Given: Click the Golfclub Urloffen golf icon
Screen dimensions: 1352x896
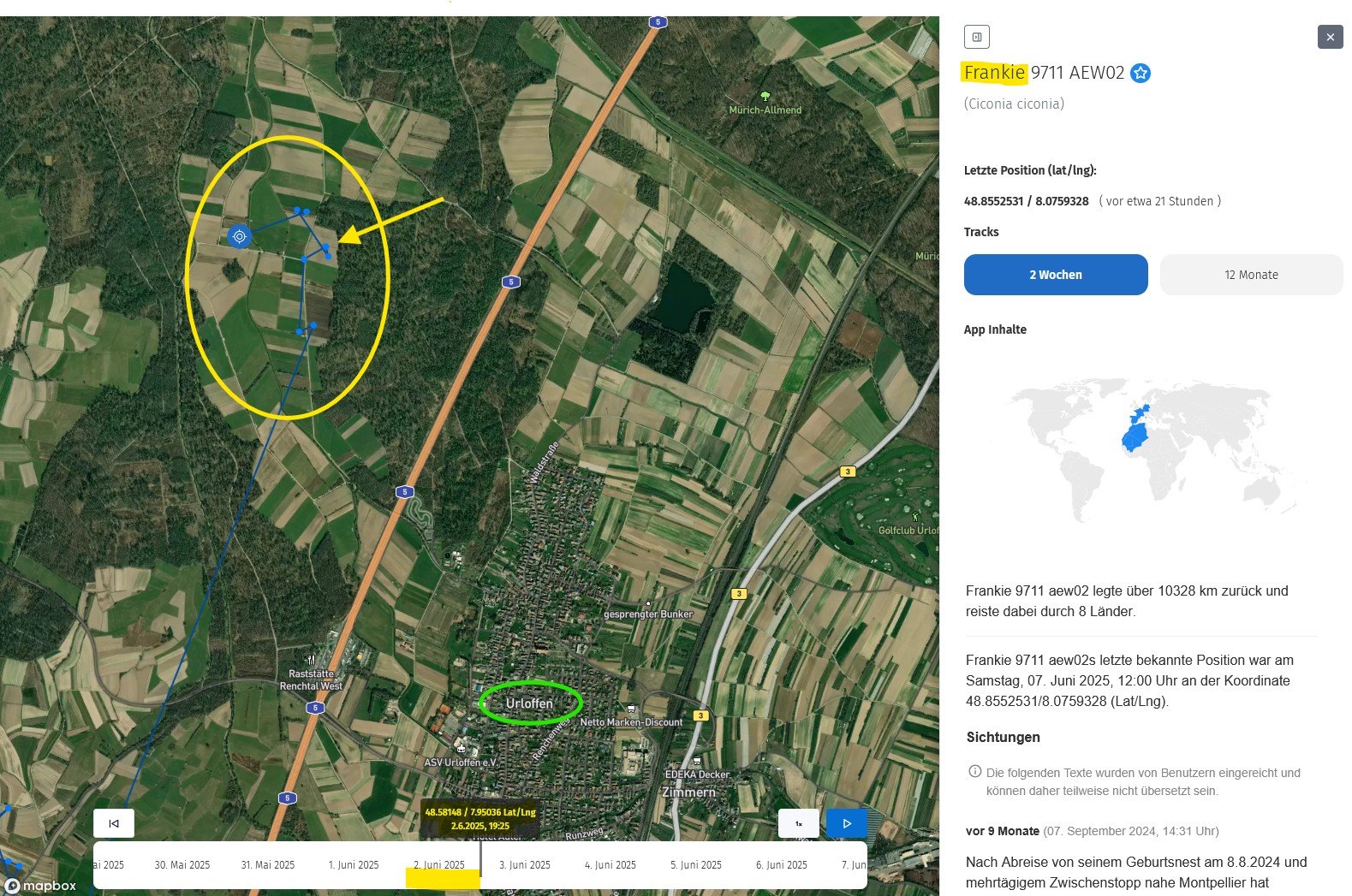Looking at the screenshot, I should coord(915,517).
